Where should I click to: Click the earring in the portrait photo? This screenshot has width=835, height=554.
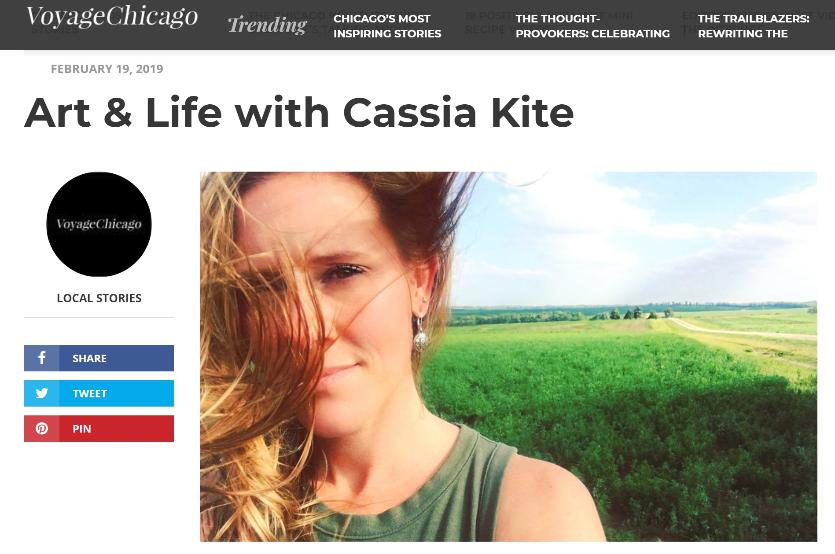[421, 335]
